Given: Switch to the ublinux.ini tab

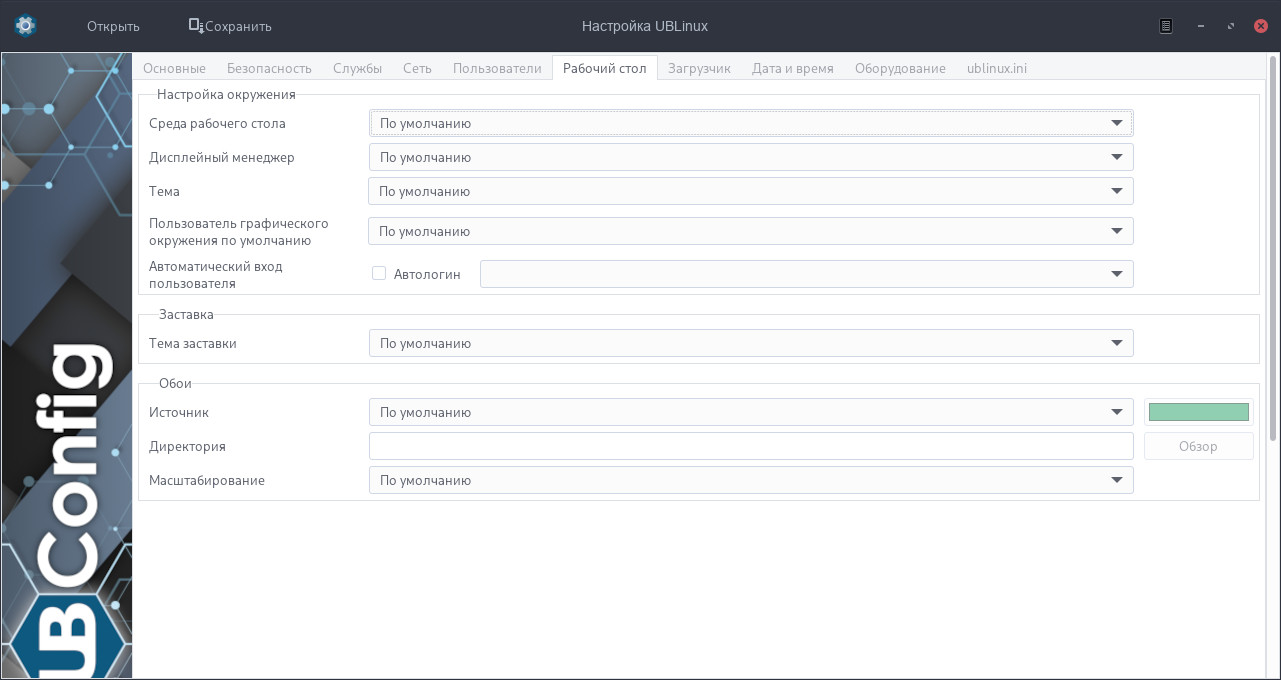Looking at the screenshot, I should [996, 68].
